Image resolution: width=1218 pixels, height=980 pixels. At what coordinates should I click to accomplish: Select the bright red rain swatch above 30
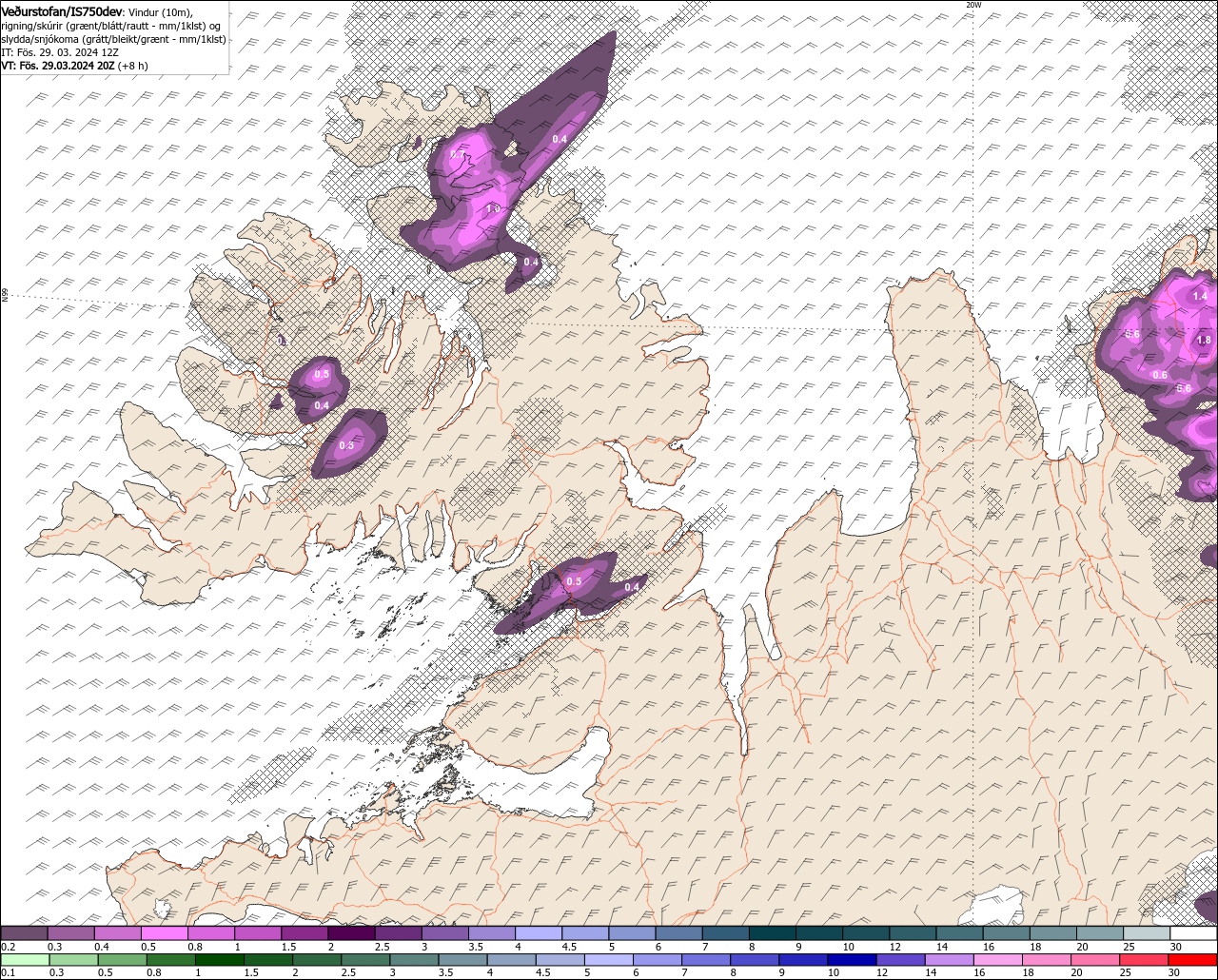(1192, 960)
